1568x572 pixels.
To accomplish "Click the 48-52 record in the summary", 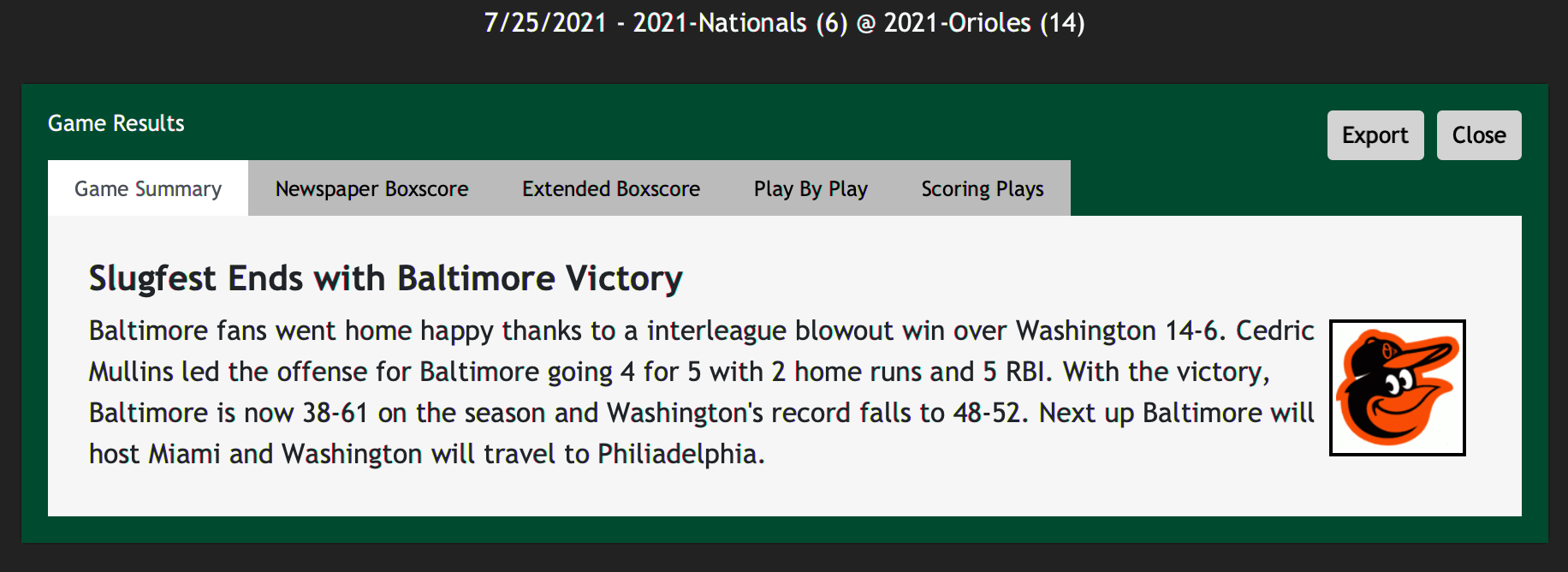I will 987,413.
